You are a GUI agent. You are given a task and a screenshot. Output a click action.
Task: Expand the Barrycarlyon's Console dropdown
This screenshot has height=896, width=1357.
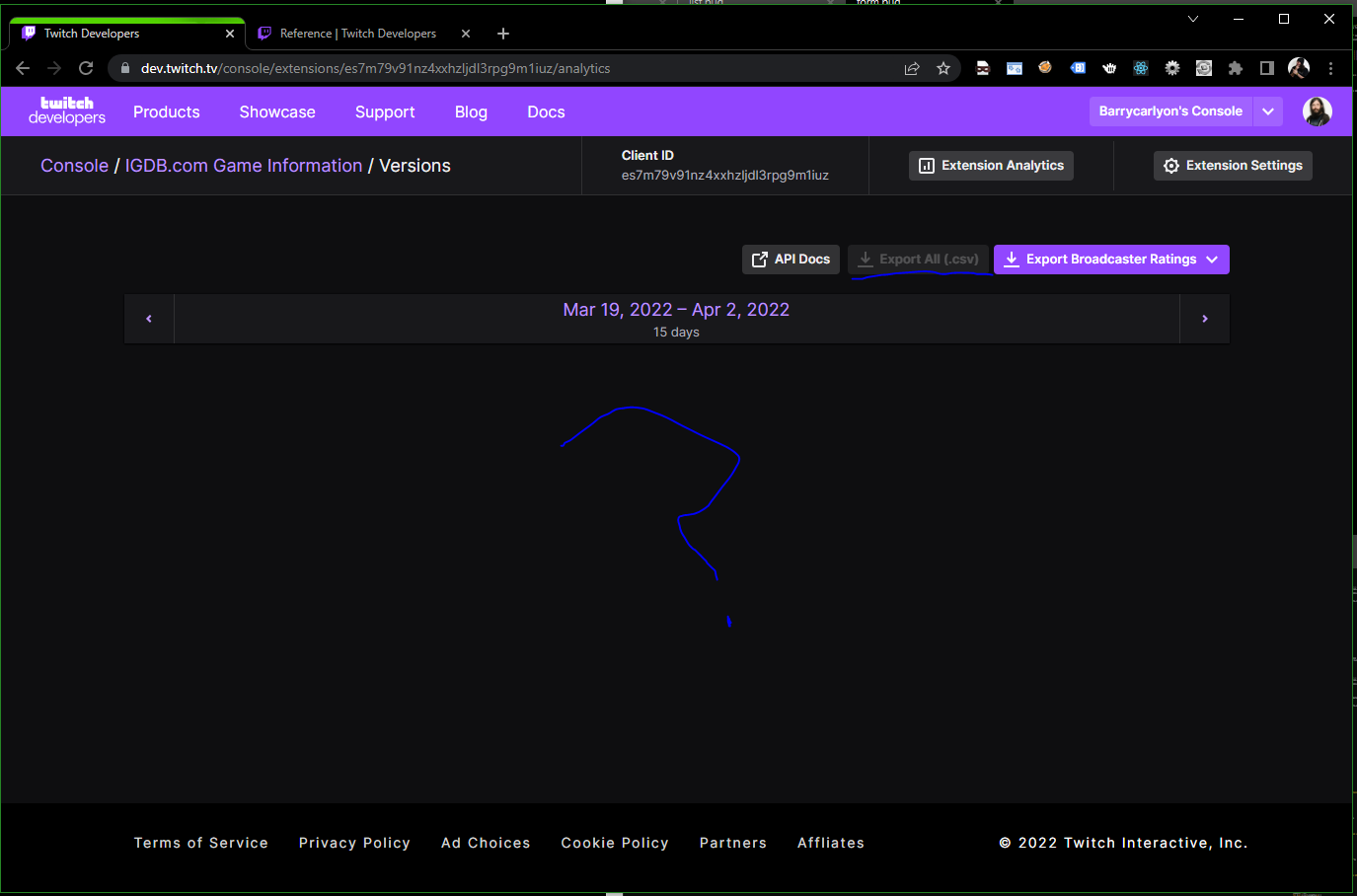1268,111
